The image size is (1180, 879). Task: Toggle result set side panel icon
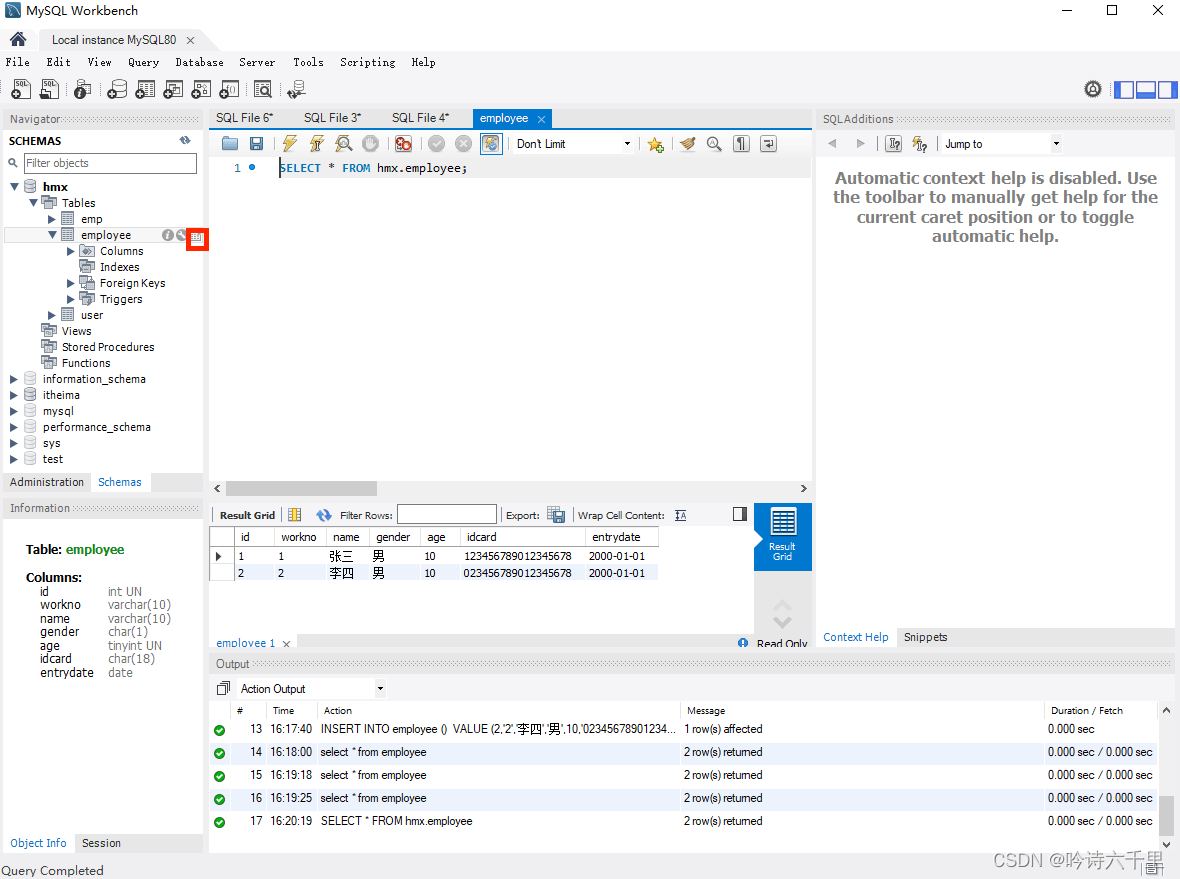(x=740, y=514)
